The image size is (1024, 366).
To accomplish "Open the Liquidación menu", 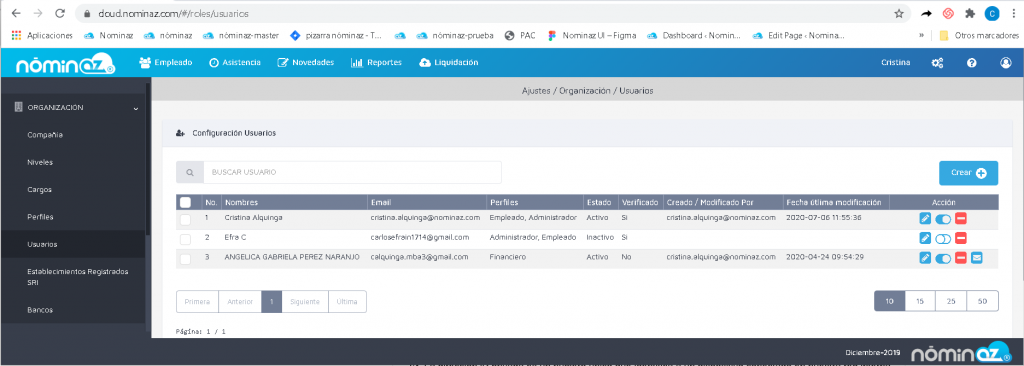I will [x=449, y=63].
